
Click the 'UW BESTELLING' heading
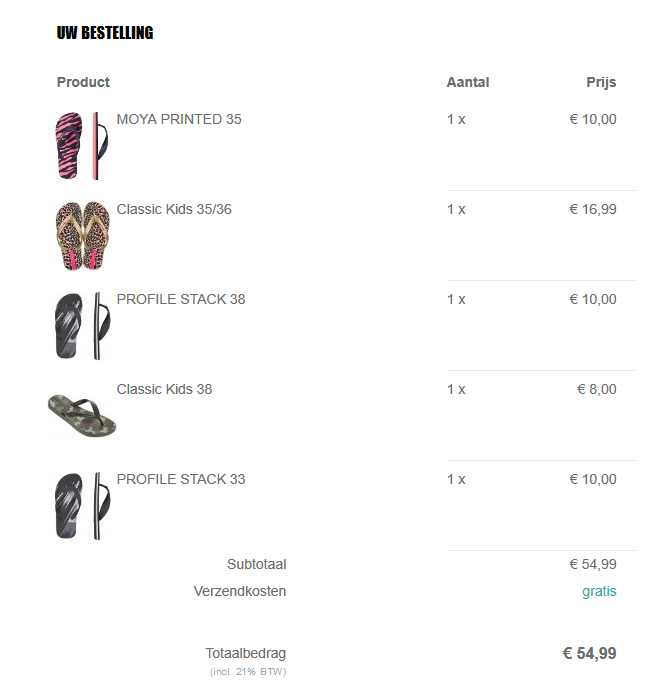click(x=105, y=33)
